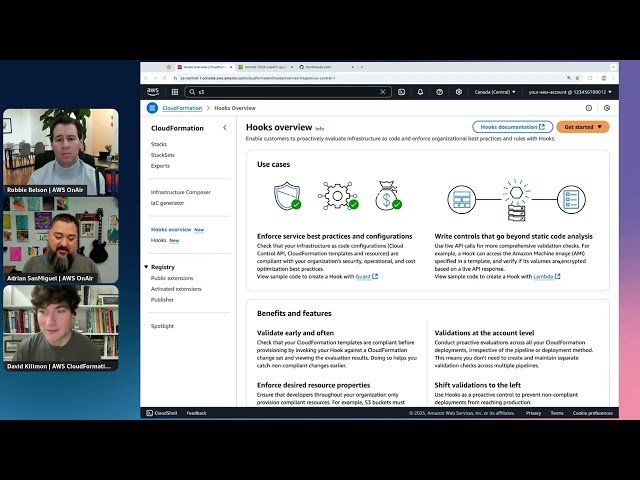
Task: Open the Lambda sample code link
Action: (x=547, y=276)
